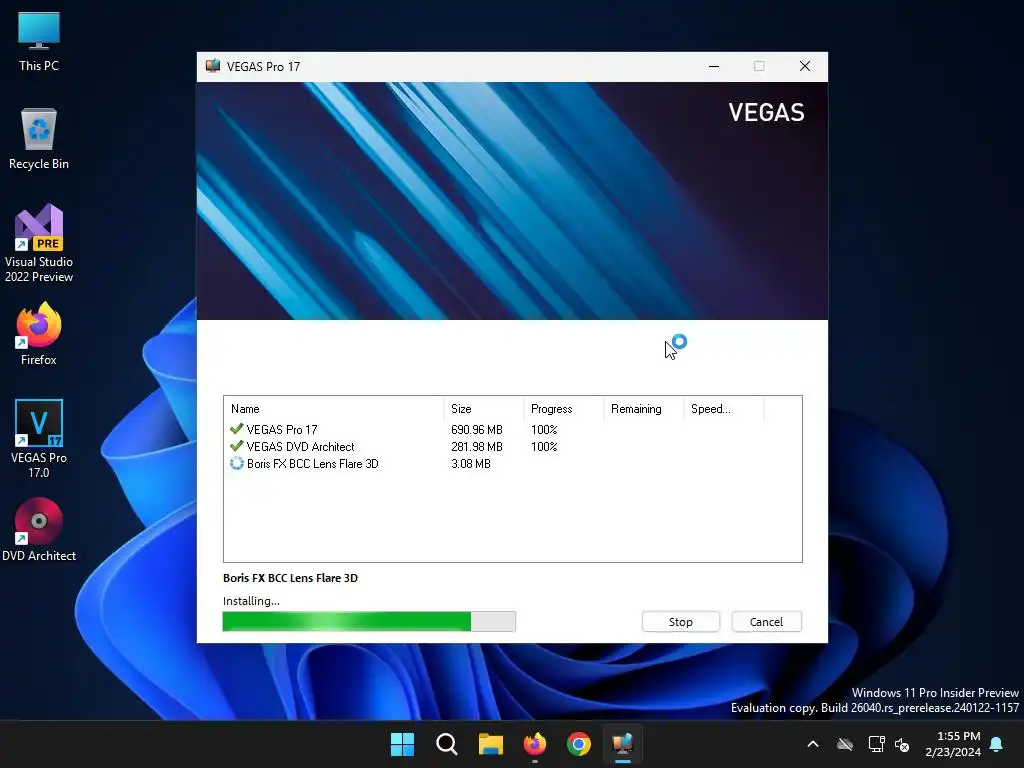
Task: Select the DVD Architect desktop shortcut
Action: point(39,530)
